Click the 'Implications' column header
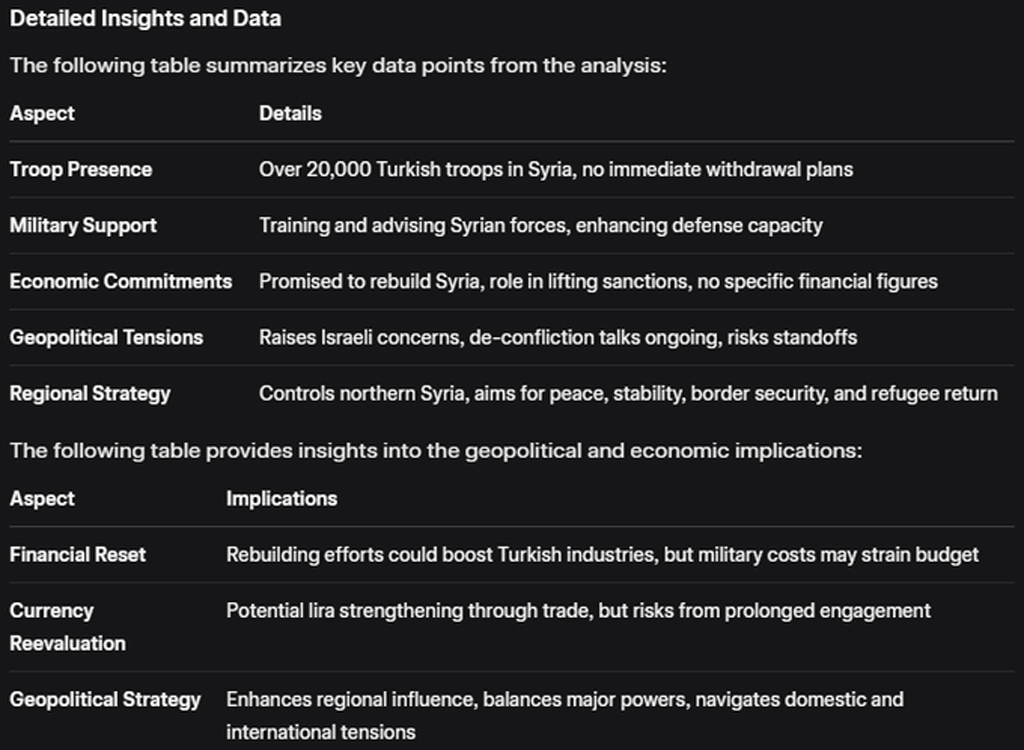The height and width of the screenshot is (750, 1024). (281, 499)
